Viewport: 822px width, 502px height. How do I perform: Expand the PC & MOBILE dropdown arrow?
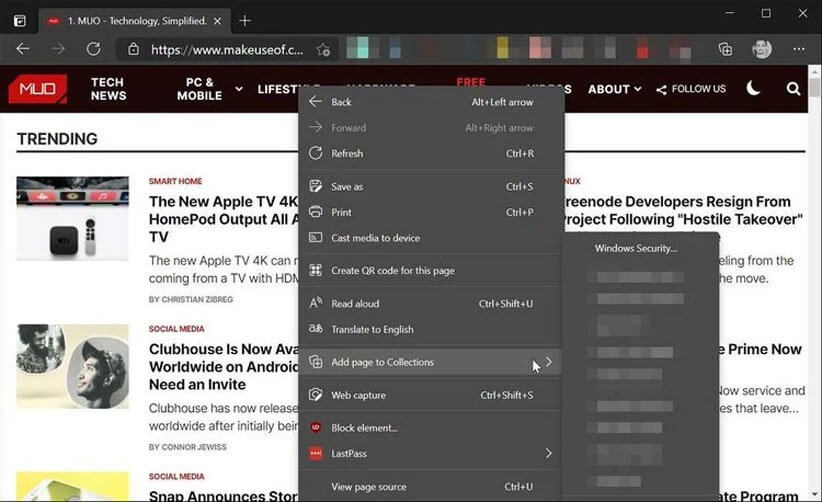click(239, 89)
